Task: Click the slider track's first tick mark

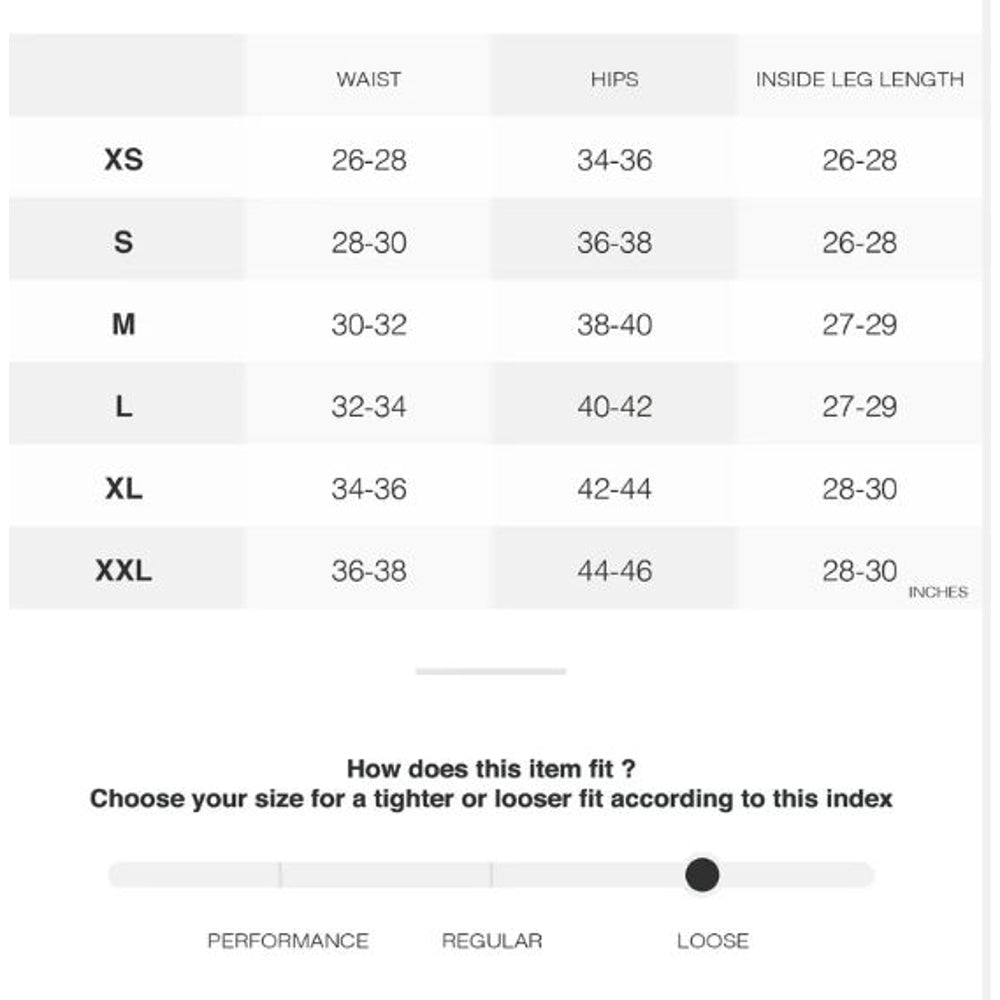Action: coord(280,875)
